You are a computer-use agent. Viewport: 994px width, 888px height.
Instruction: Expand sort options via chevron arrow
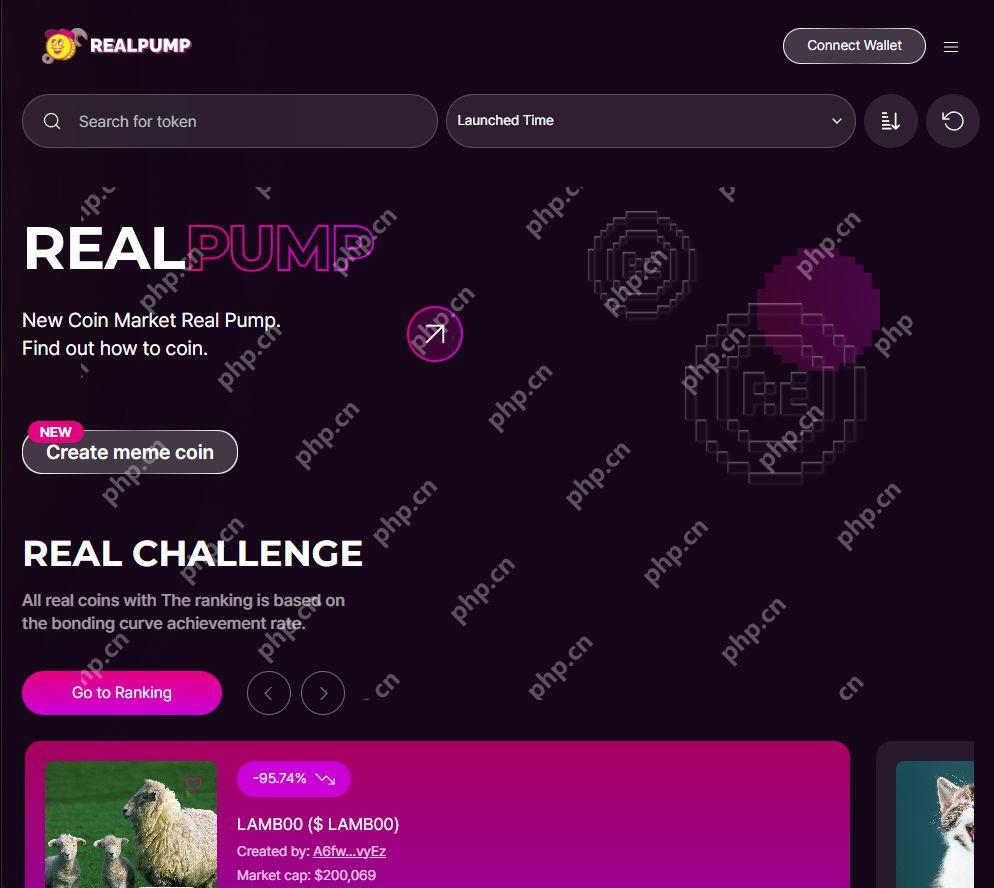pos(837,121)
